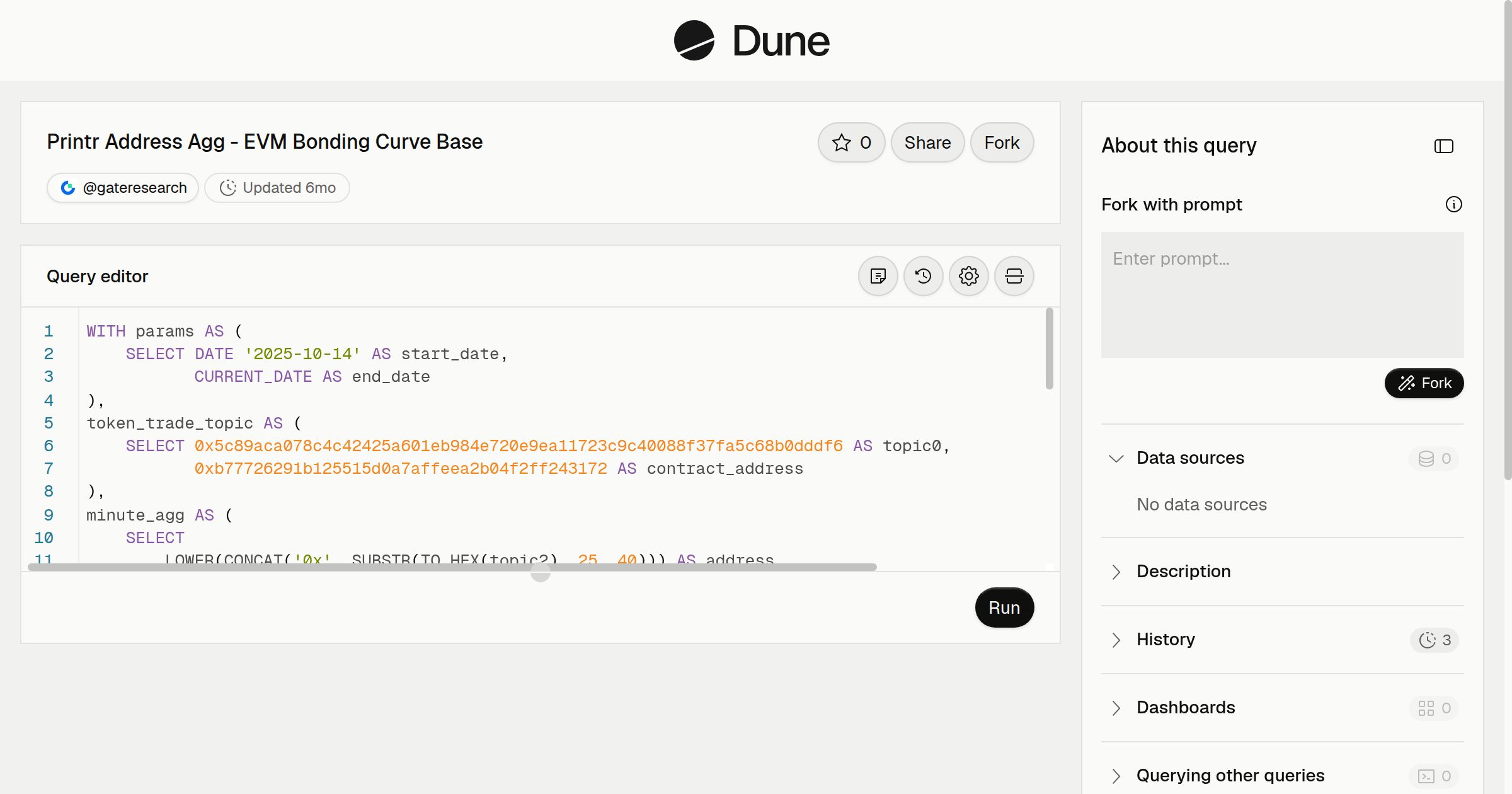The width and height of the screenshot is (1512, 794).
Task: Click the topic0 hash value on line 6
Action: coord(518,446)
